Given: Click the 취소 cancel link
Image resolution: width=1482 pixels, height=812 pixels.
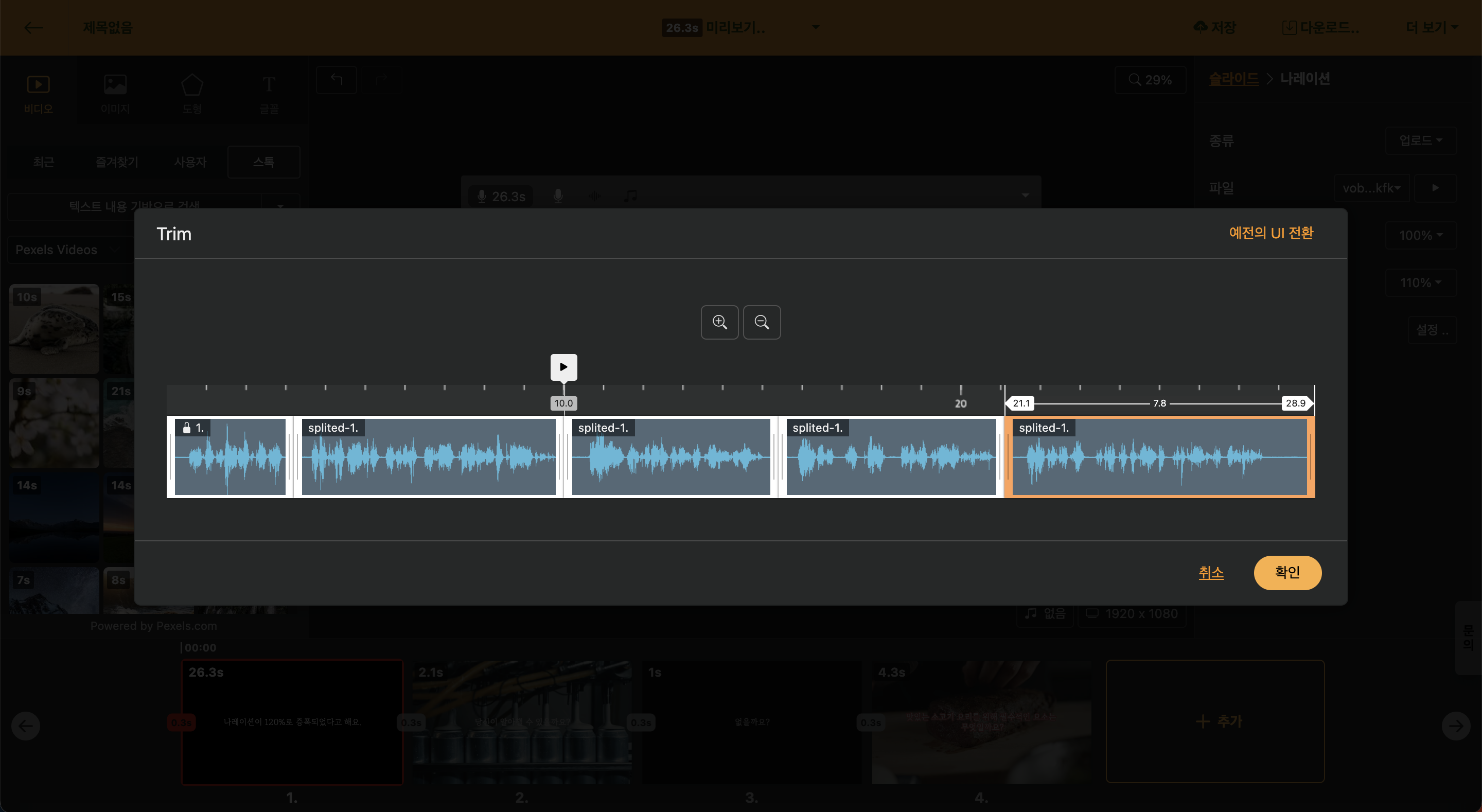Looking at the screenshot, I should (1211, 573).
